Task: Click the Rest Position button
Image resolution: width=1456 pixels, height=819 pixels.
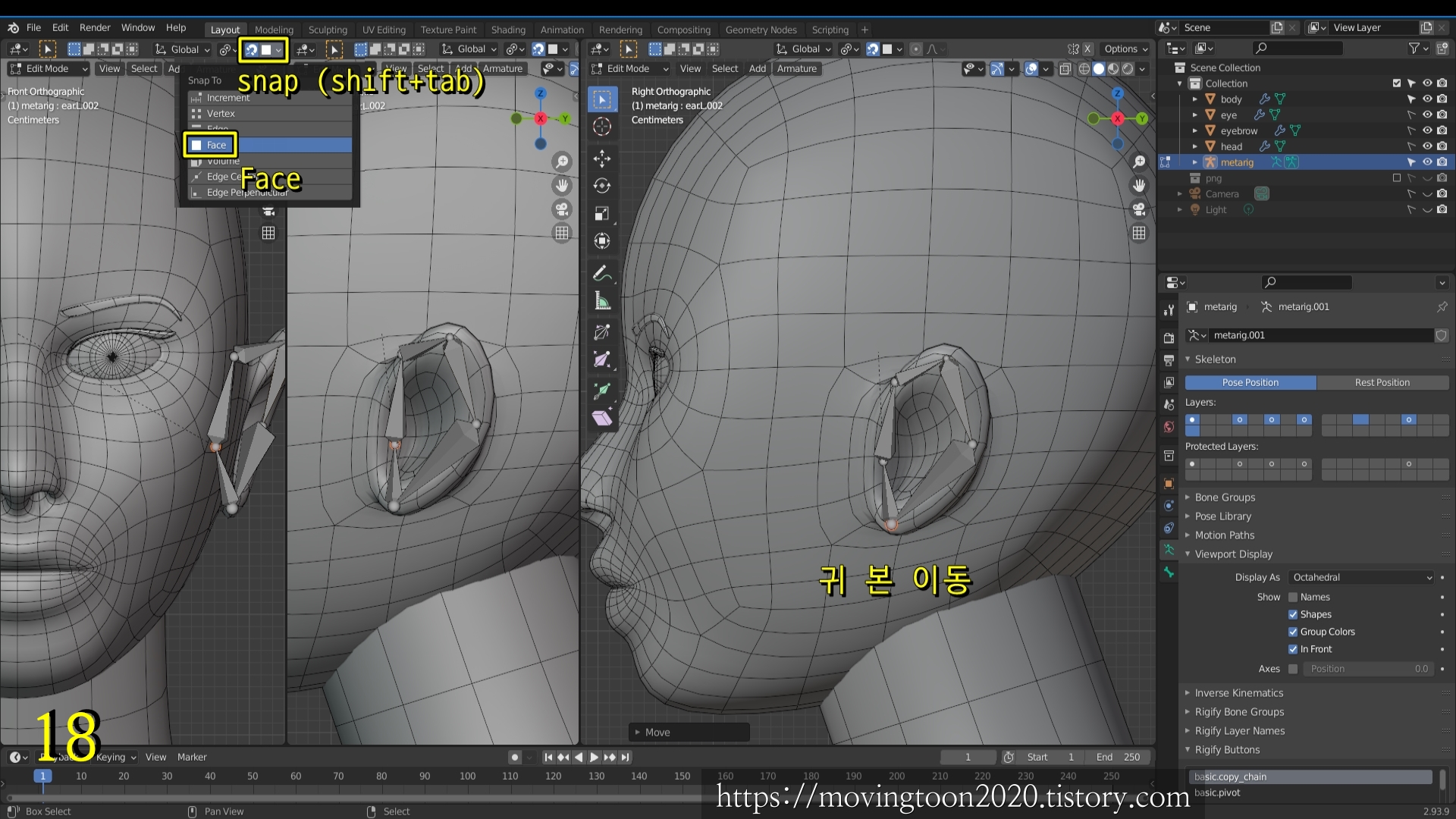Action: tap(1382, 382)
